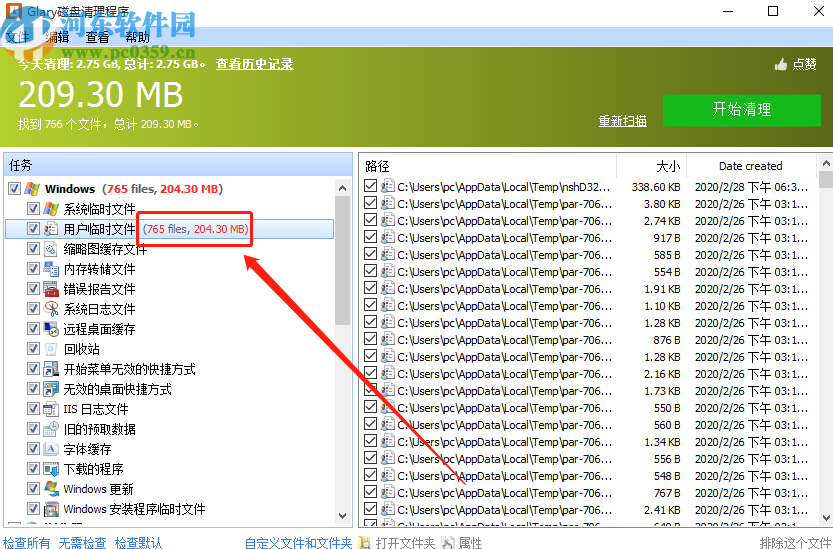Open the 编辑 menu
The height and width of the screenshot is (549, 833).
(x=57, y=37)
